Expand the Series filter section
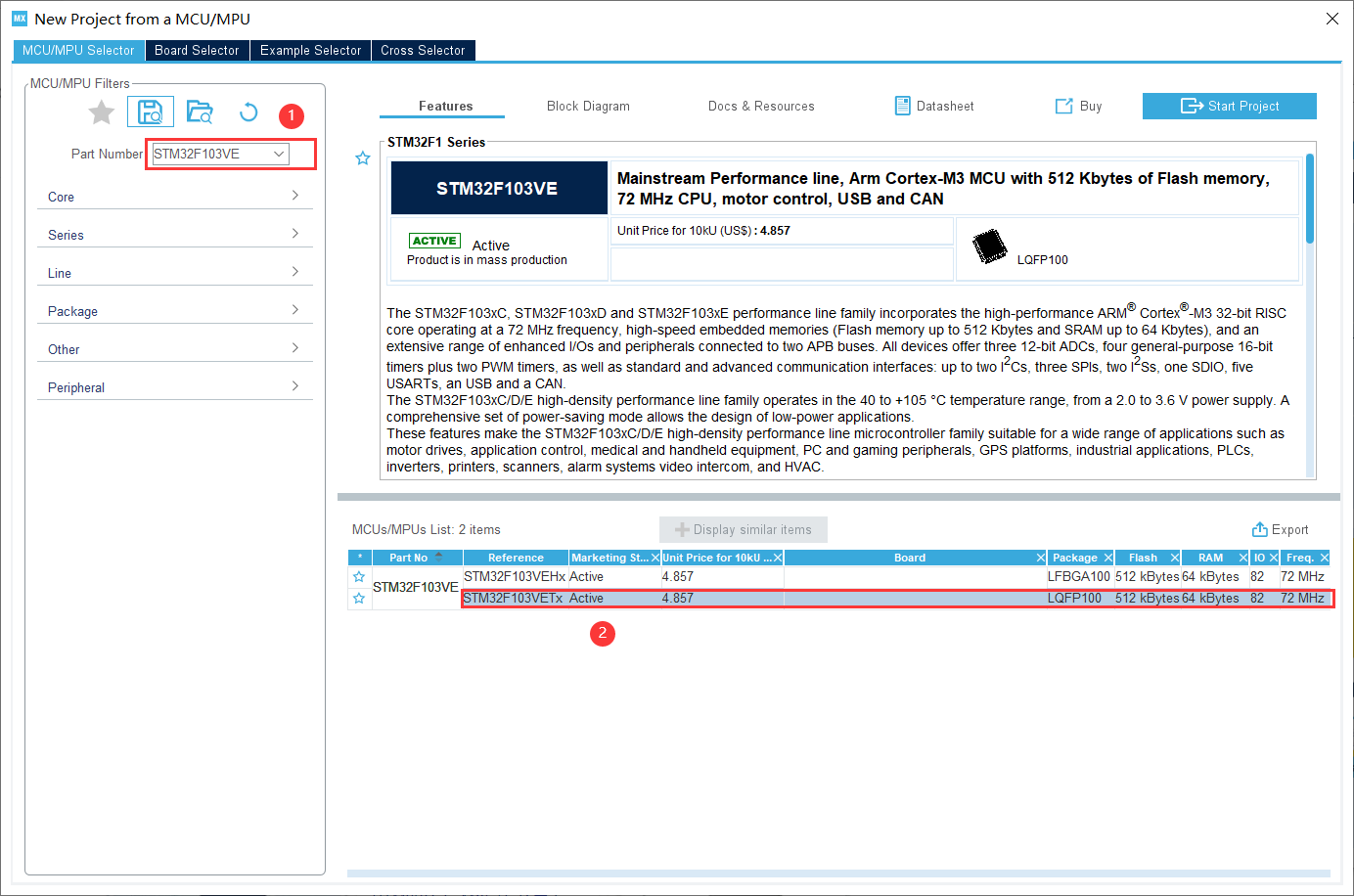Screen dimensions: 1354x896 click(x=174, y=235)
